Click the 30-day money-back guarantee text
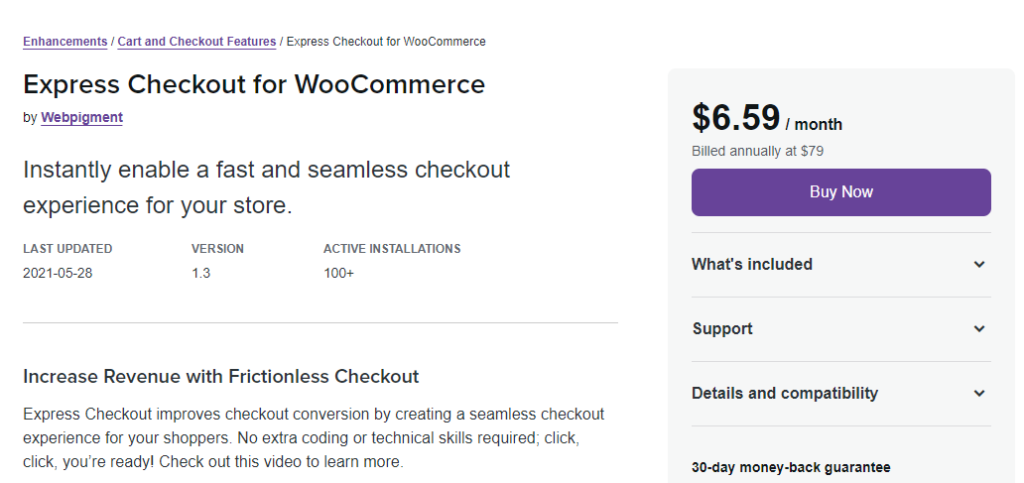The height and width of the screenshot is (483, 1024). click(x=791, y=467)
